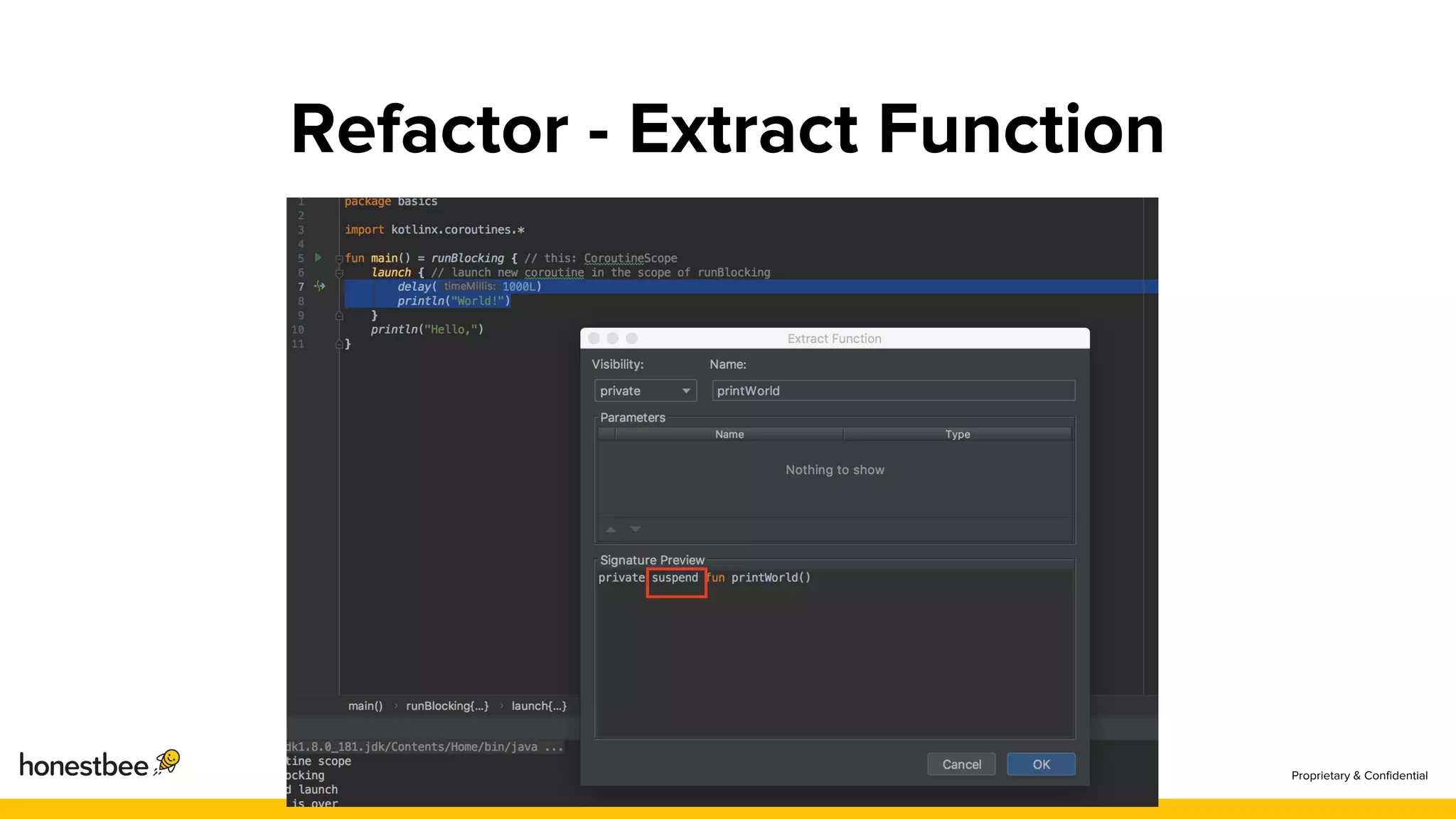Click the move parameter up arrow
The image size is (1456, 819).
click(611, 529)
